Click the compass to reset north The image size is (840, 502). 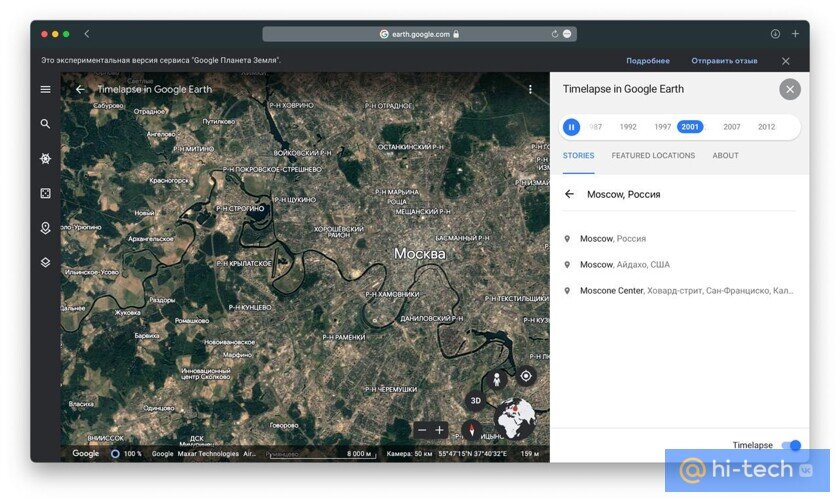click(x=471, y=430)
